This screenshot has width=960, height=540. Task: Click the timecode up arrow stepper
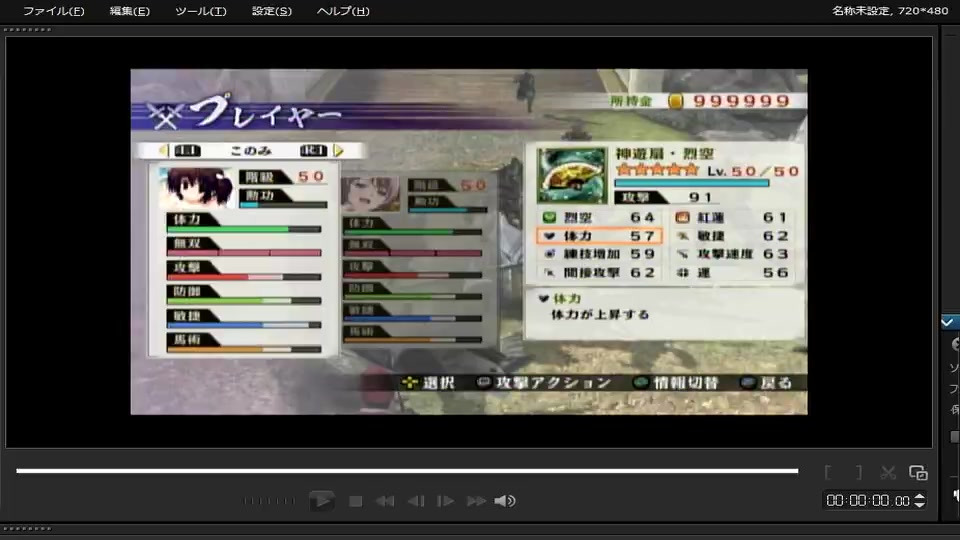[919, 497]
